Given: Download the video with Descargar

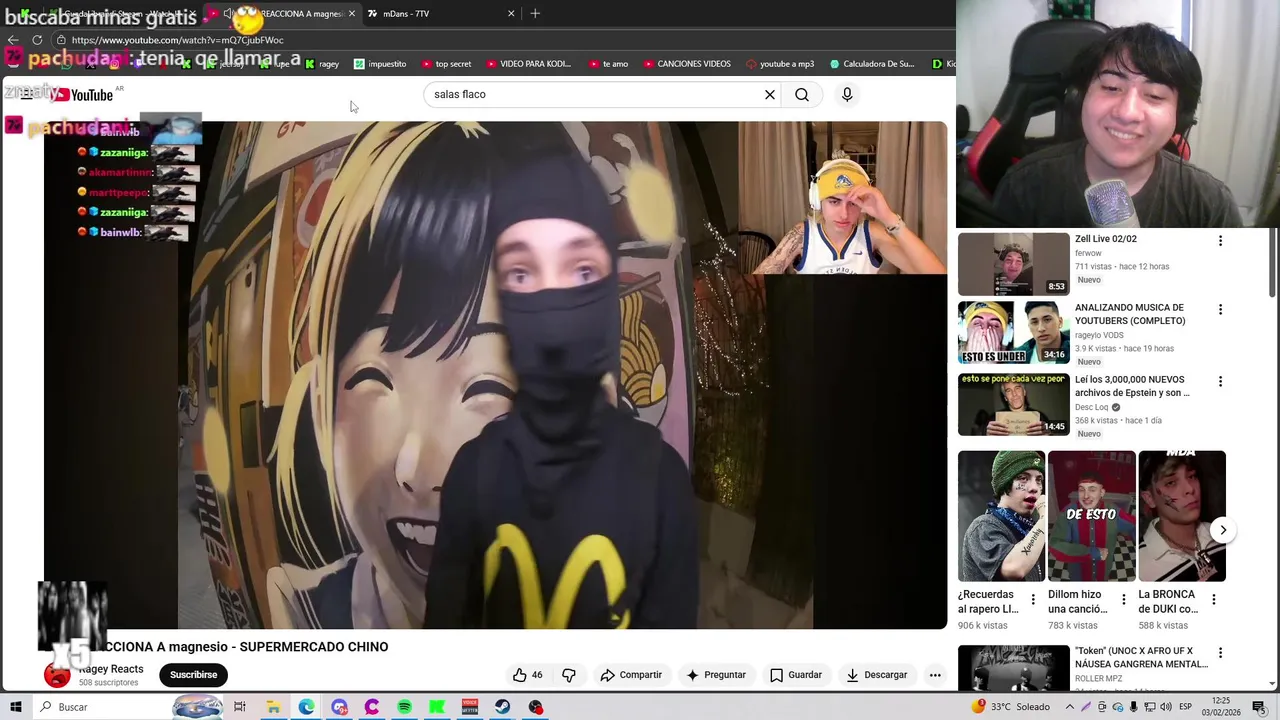Looking at the screenshot, I should [x=877, y=675].
